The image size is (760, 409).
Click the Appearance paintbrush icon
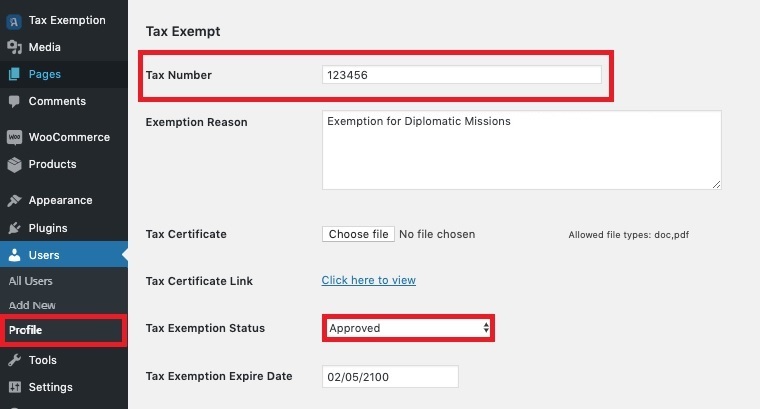tap(15, 200)
